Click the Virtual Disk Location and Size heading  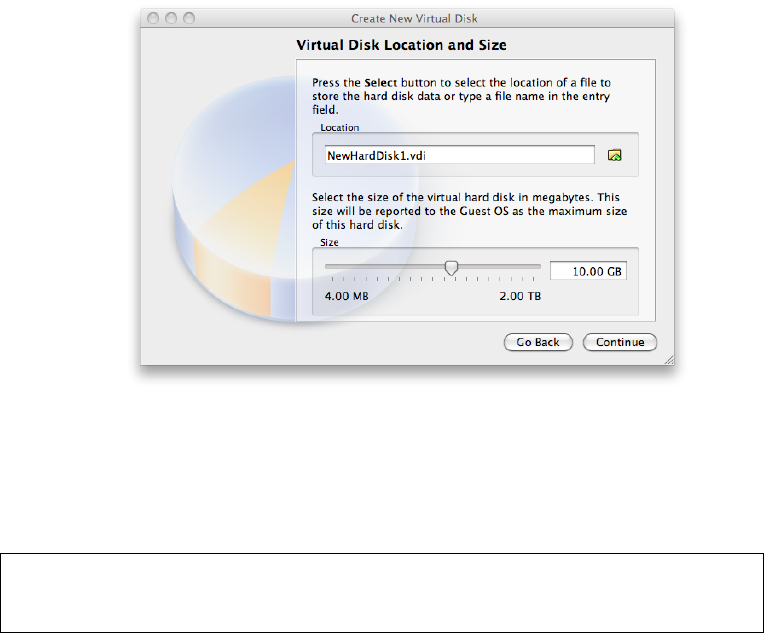click(x=401, y=45)
